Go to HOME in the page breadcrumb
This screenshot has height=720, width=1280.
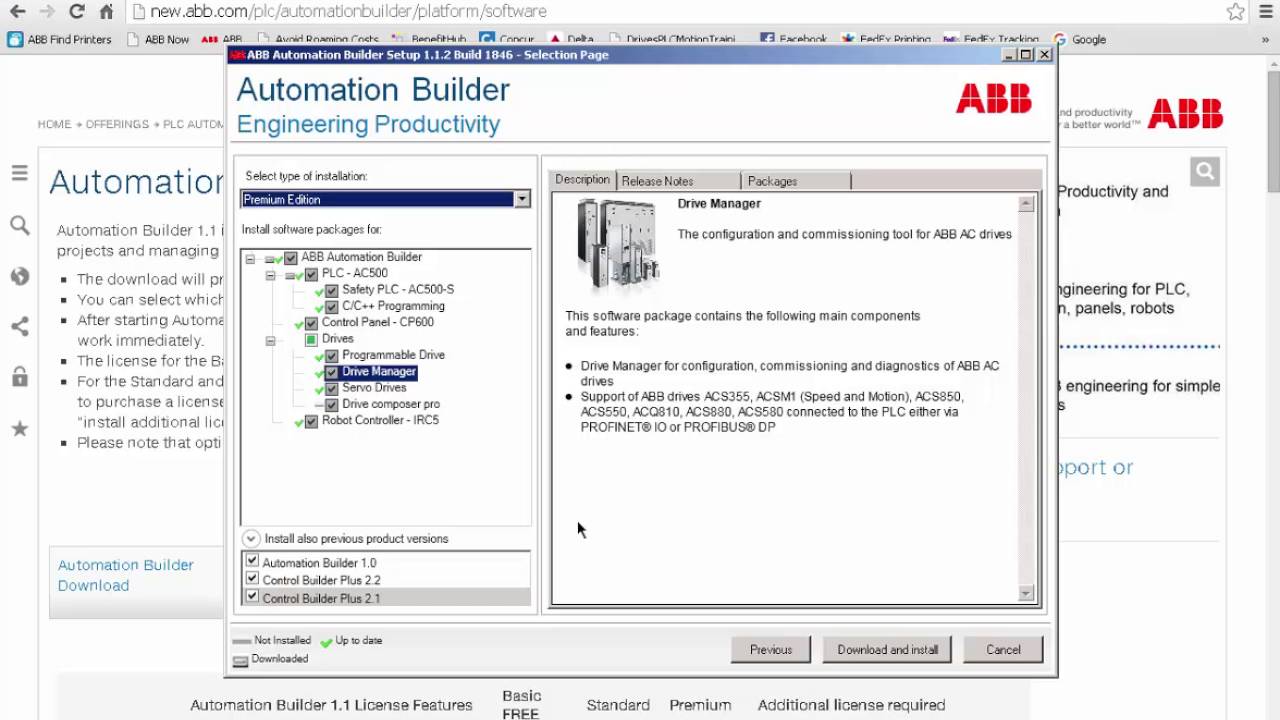[x=54, y=124]
